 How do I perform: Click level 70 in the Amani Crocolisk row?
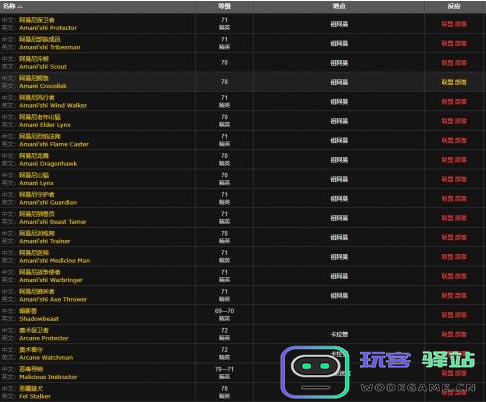[x=224, y=82]
